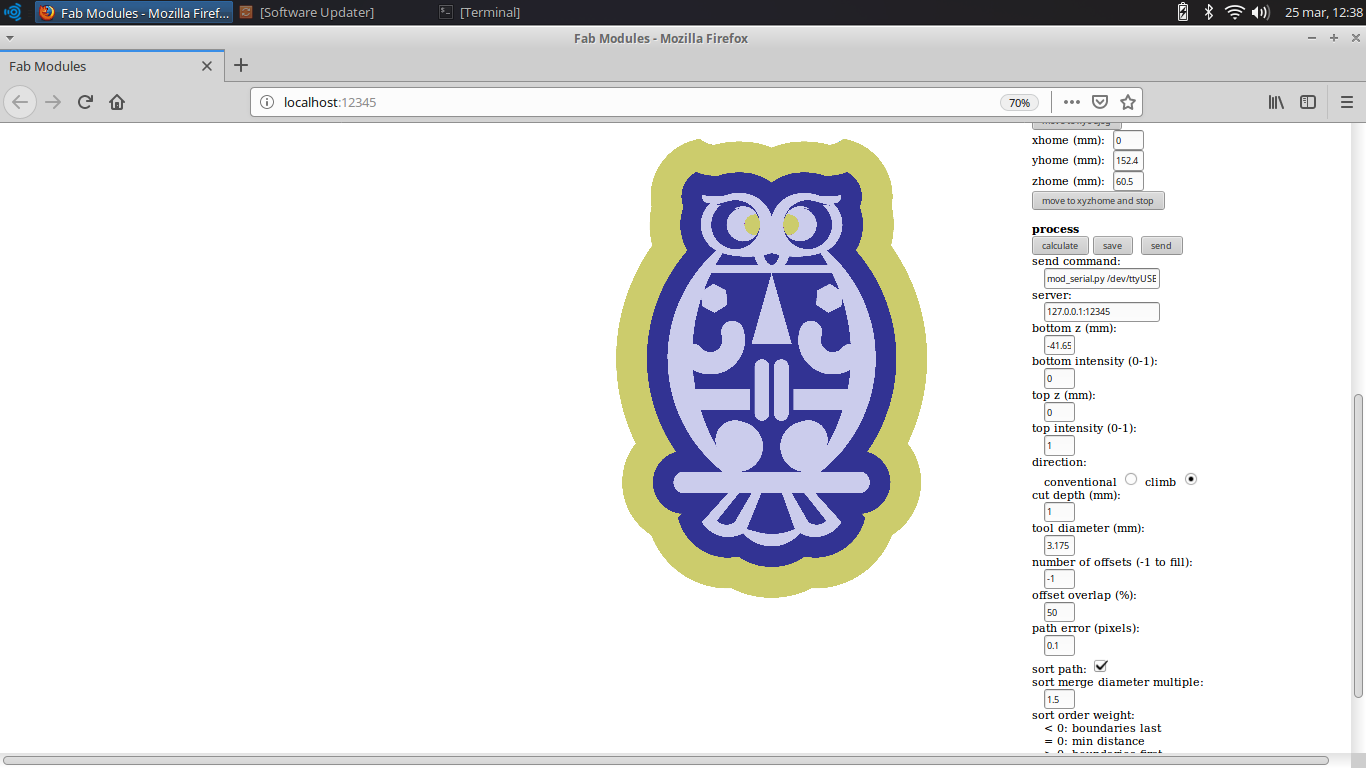Open the window menu arrow in title bar
The width and height of the screenshot is (1366, 768).
(x=9, y=38)
